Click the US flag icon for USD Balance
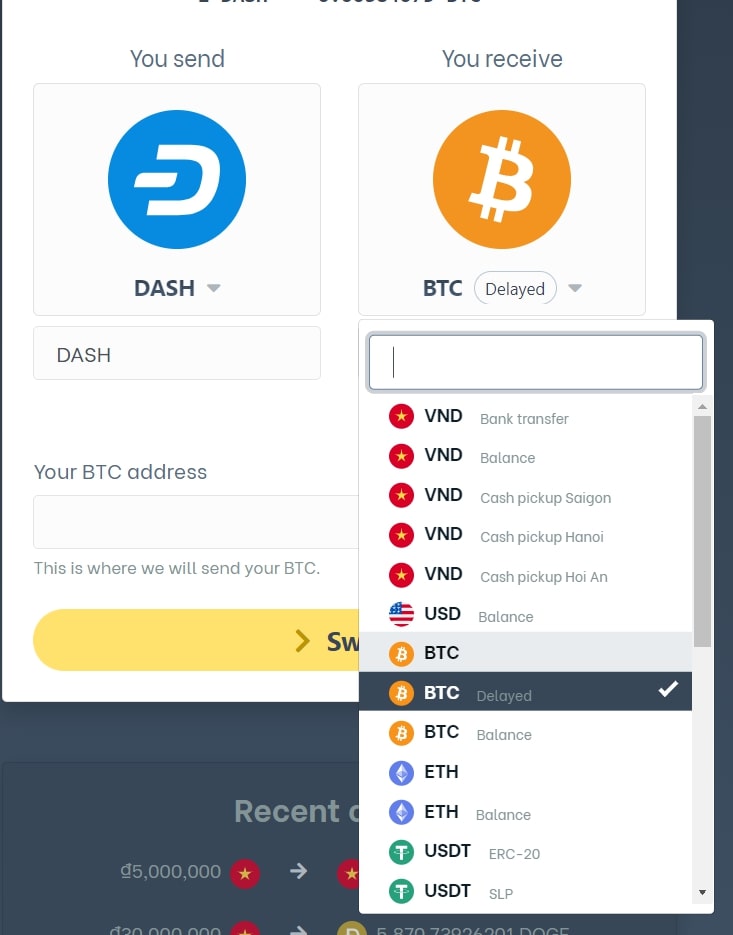Viewport: 733px width, 935px height. (401, 614)
